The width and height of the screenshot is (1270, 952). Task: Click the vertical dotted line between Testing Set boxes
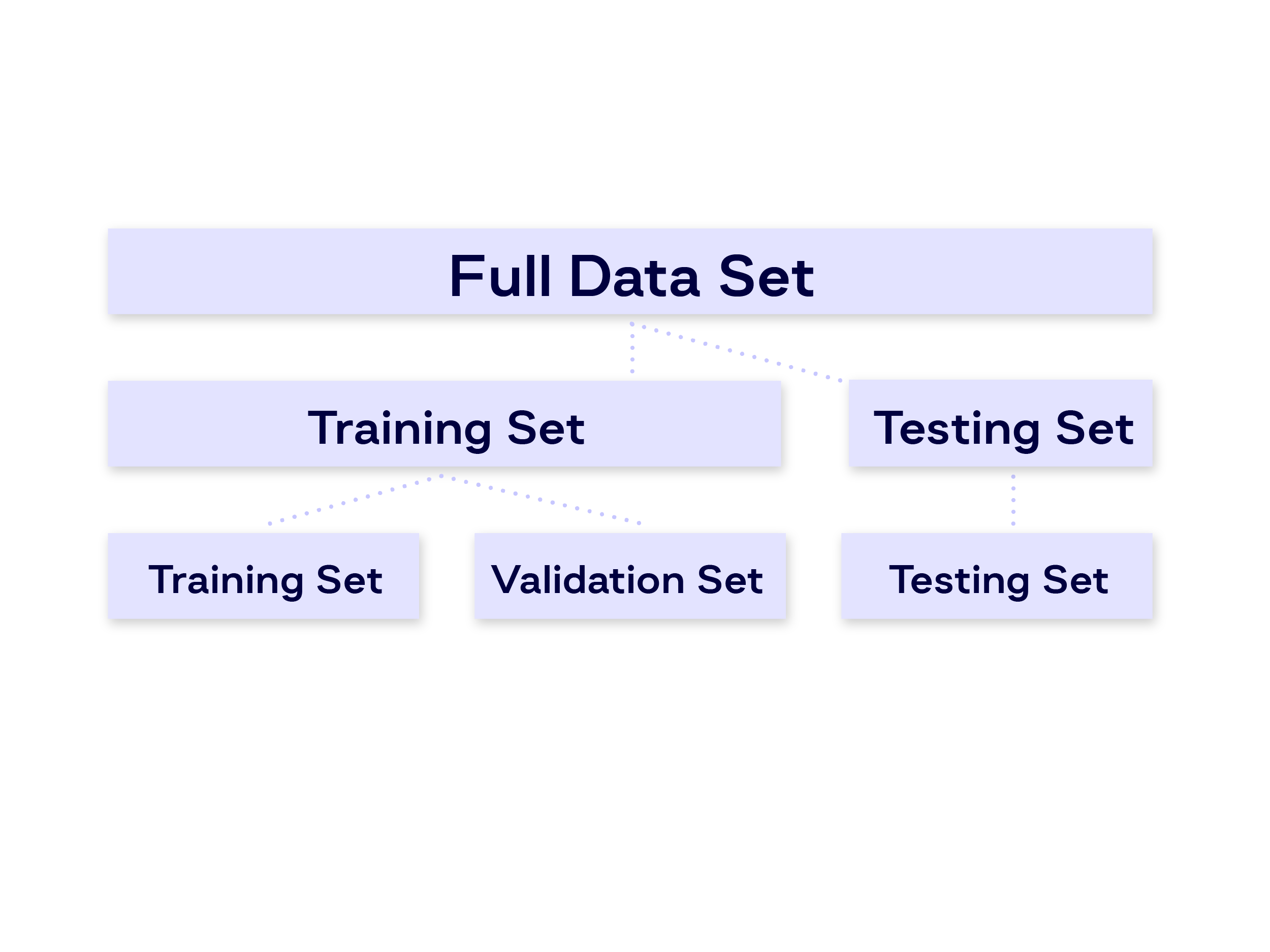(x=1013, y=500)
